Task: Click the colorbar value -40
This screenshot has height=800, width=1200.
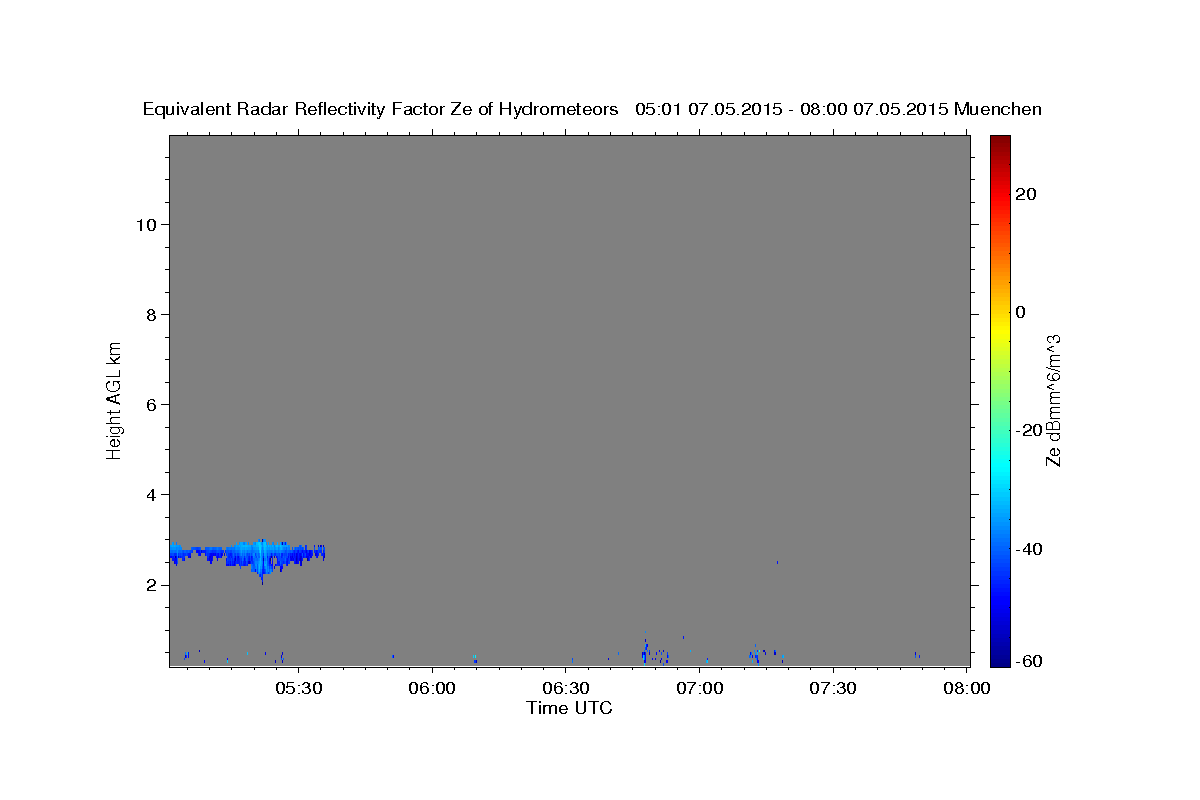Action: [1028, 548]
